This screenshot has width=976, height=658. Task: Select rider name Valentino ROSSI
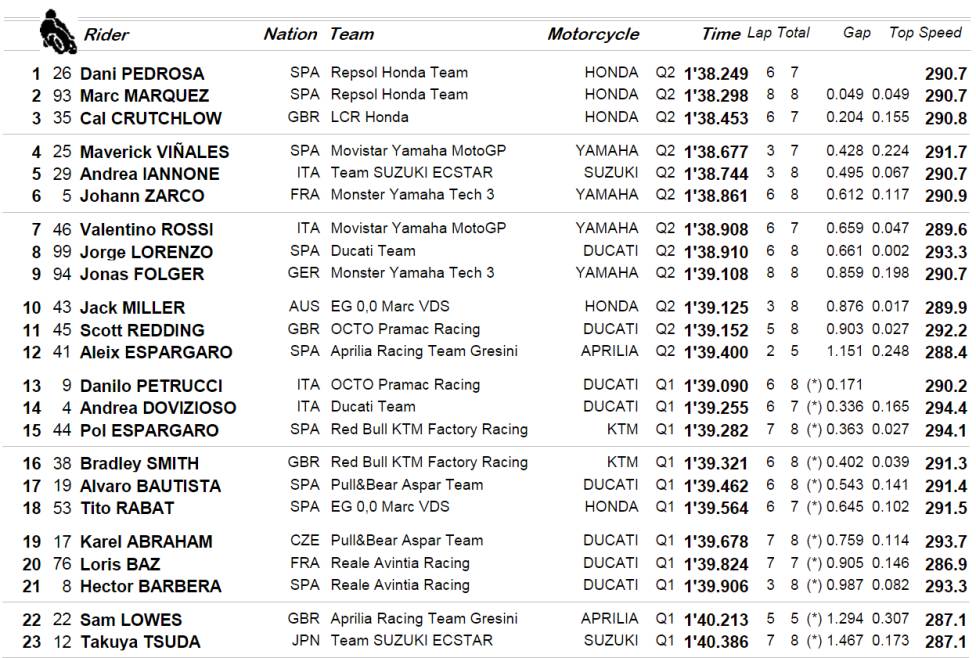coord(146,230)
